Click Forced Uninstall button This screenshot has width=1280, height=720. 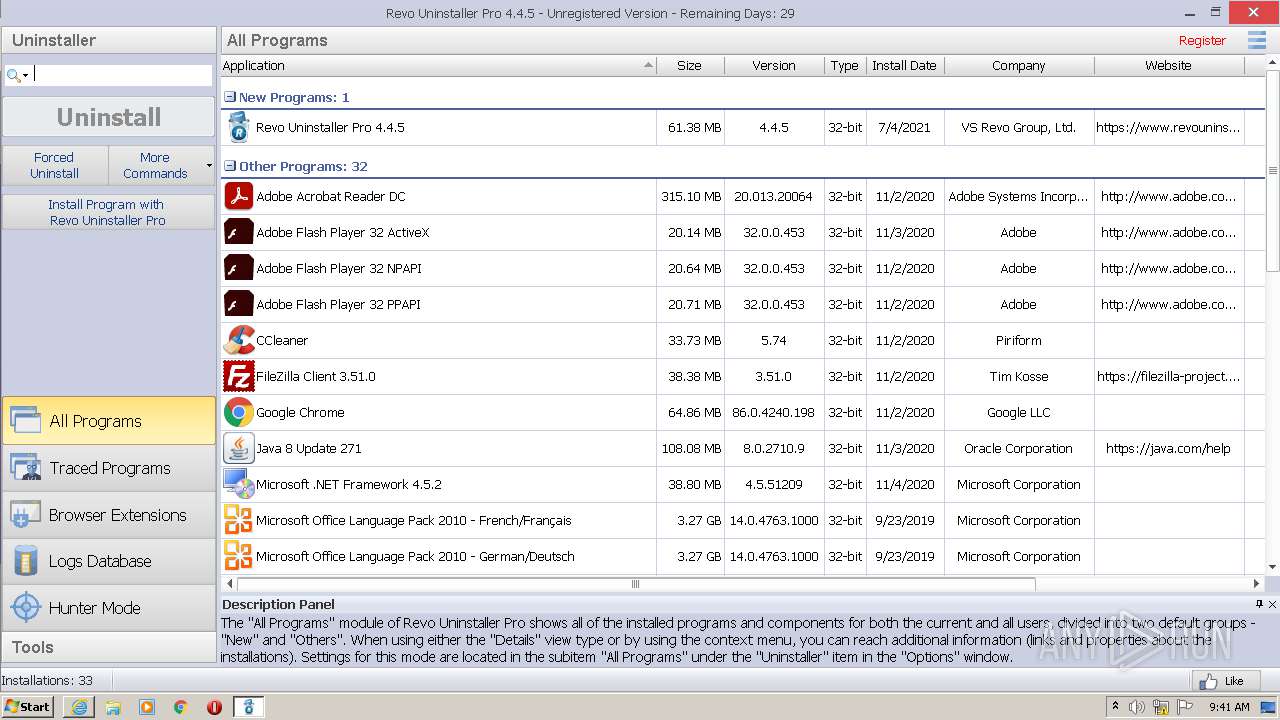click(x=54, y=165)
